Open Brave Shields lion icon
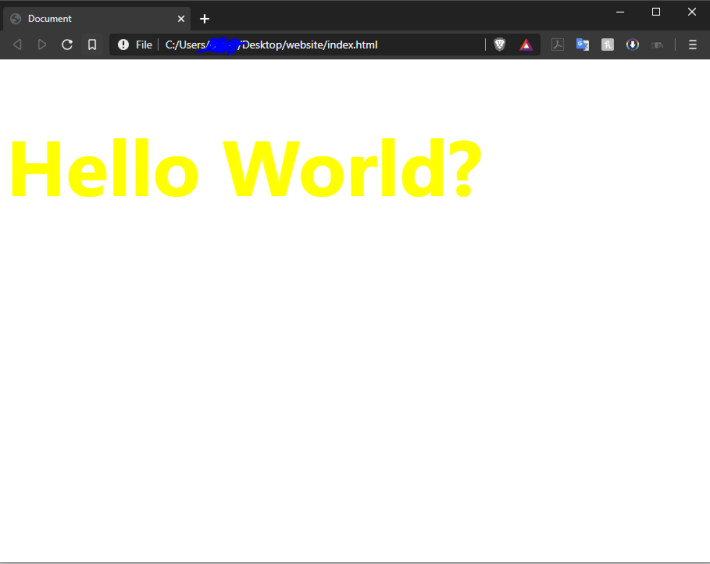The image size is (710, 564). point(499,44)
